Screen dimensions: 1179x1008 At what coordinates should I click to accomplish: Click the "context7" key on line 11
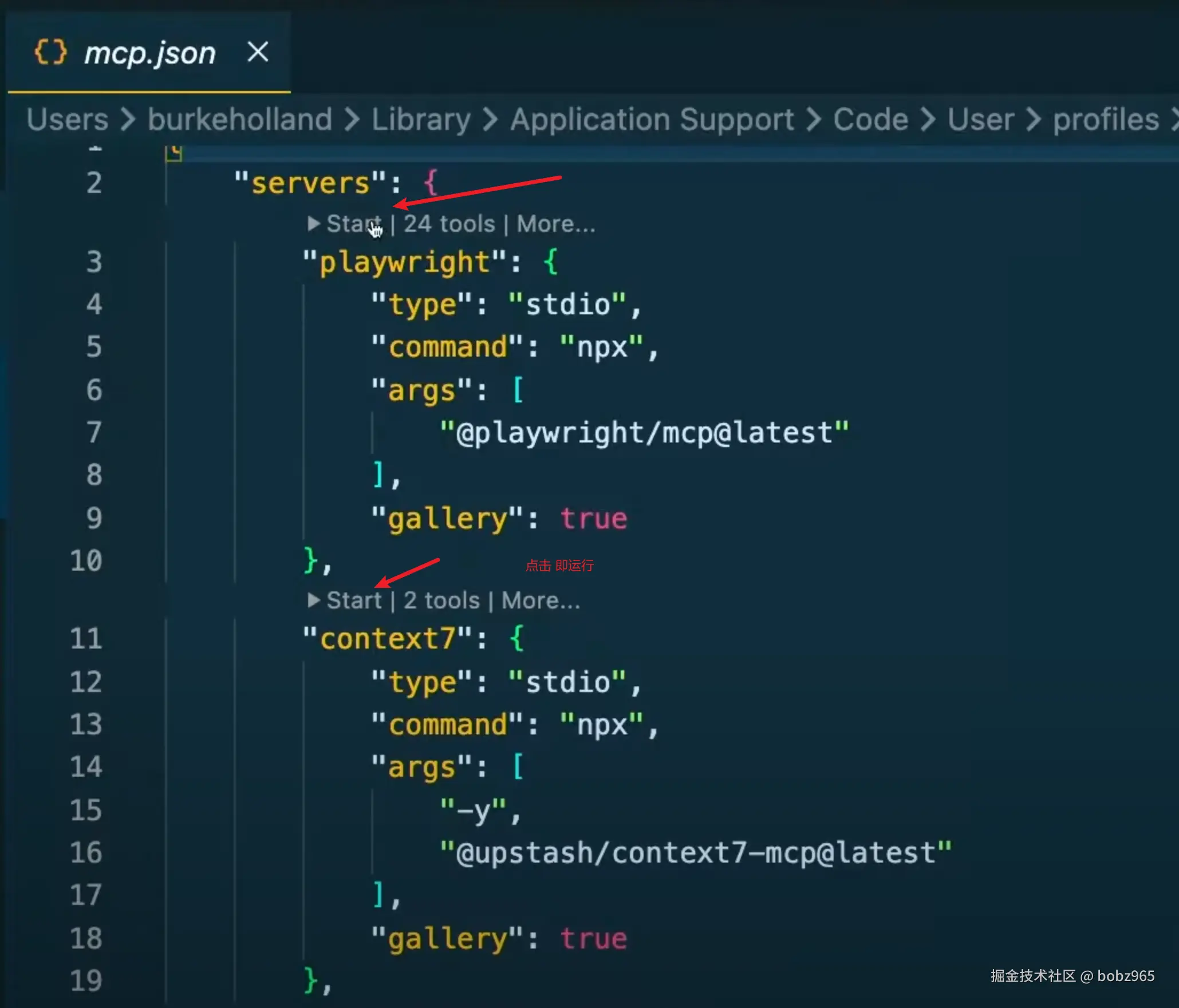point(387,638)
